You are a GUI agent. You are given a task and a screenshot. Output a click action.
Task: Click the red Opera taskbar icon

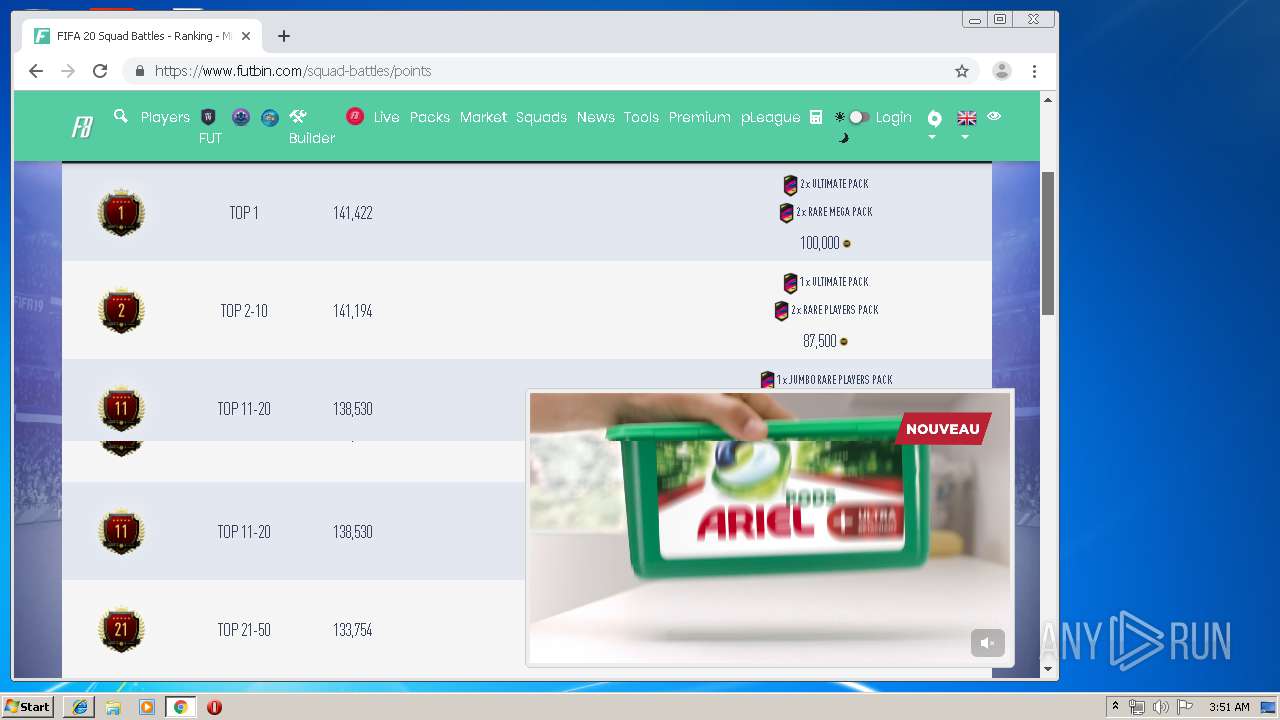pyautogui.click(x=214, y=707)
